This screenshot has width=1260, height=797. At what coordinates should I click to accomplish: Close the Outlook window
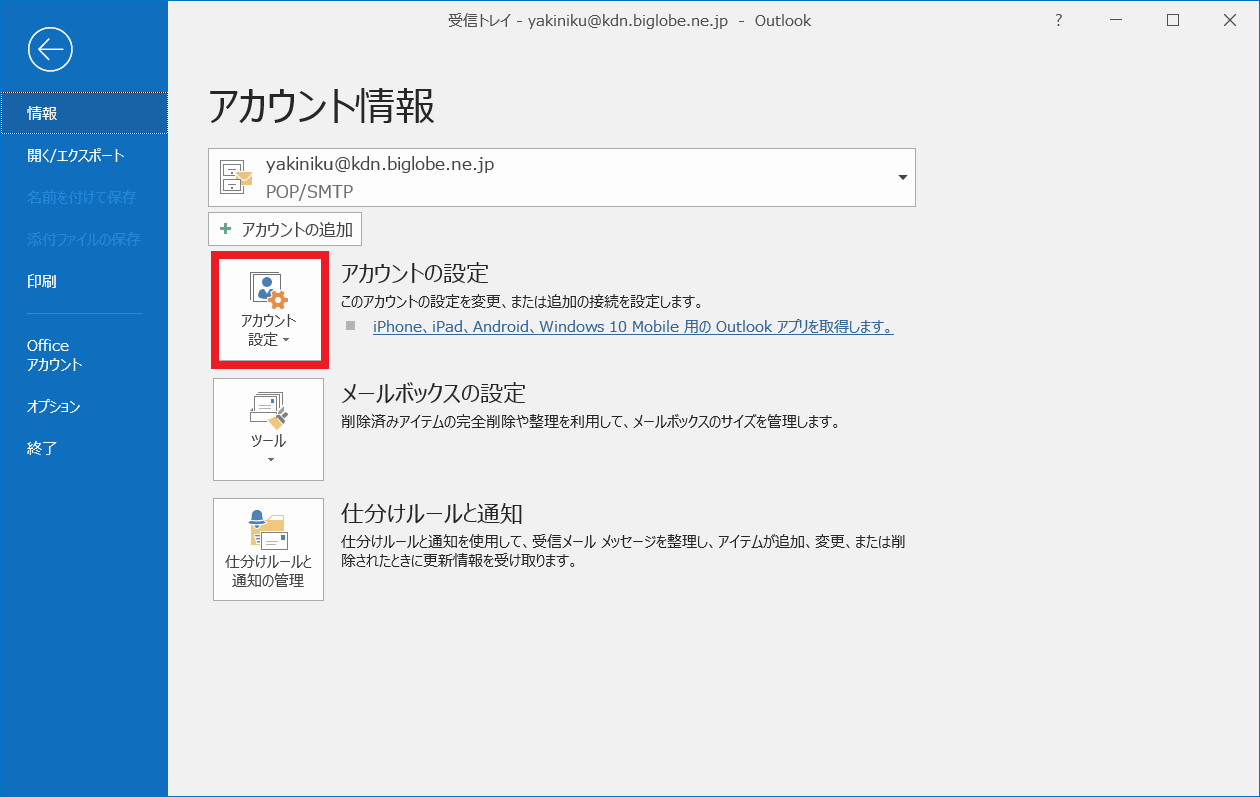1231,20
